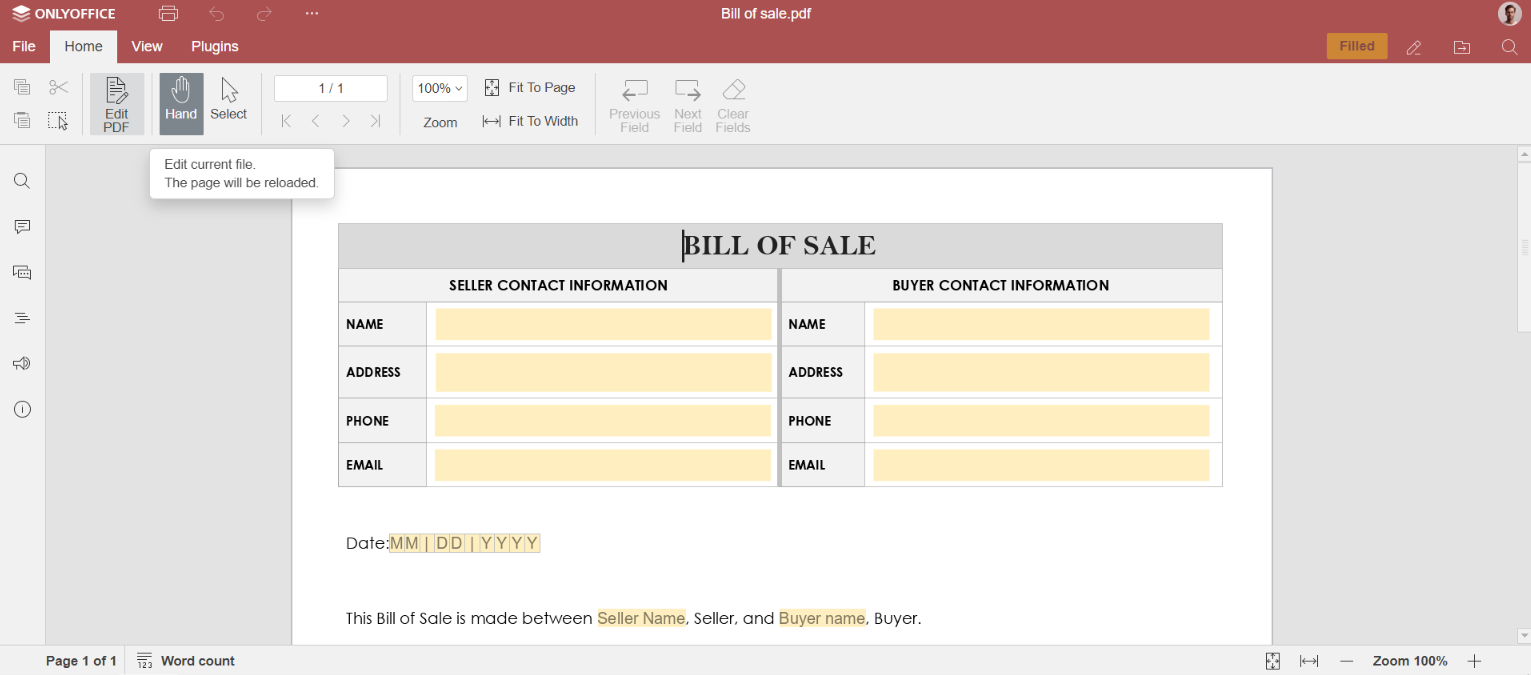Screen dimensions: 1531x675
Task: Open the Feedback & Support megaphone icon
Action: pos(22,364)
